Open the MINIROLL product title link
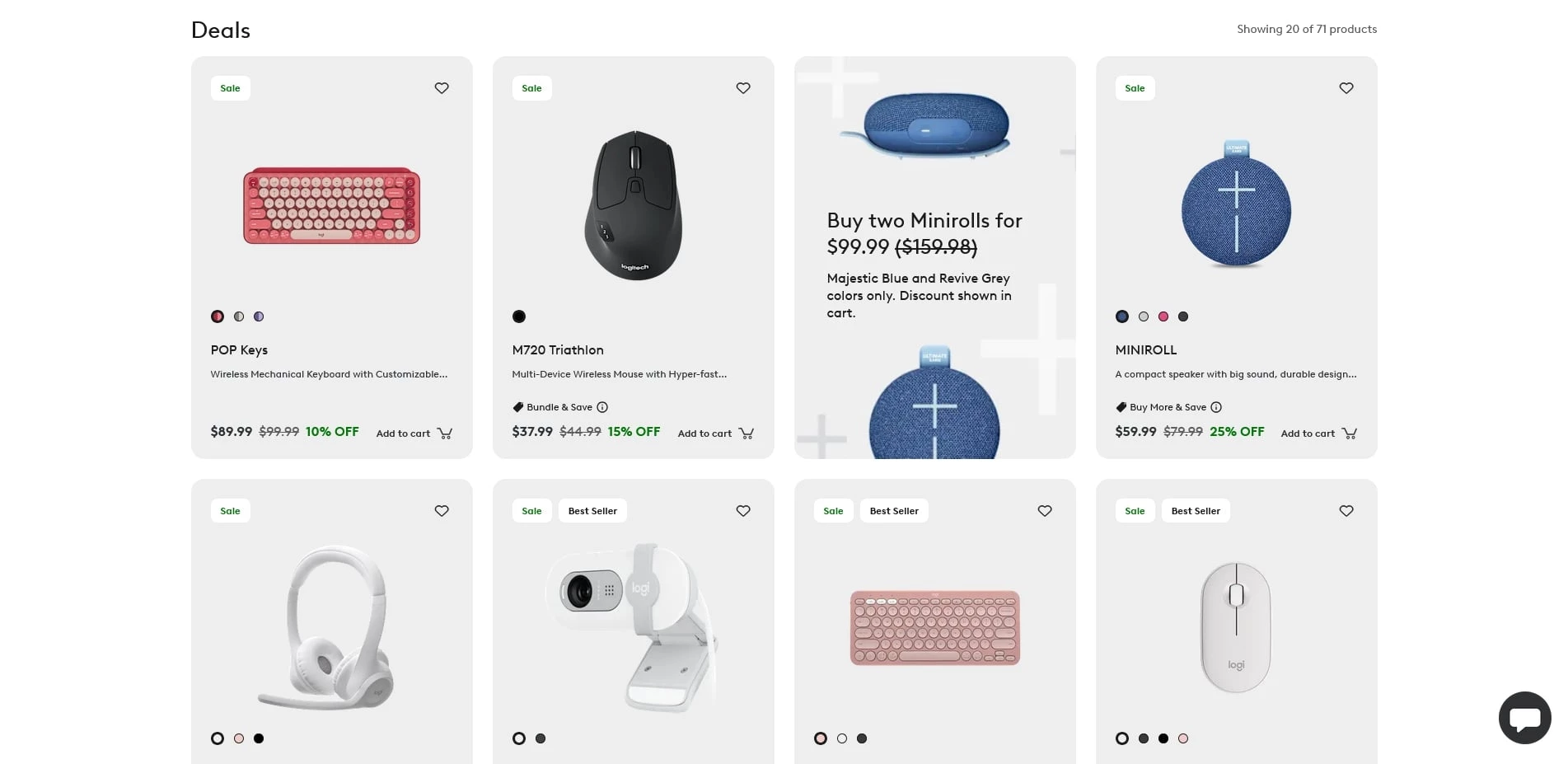The height and width of the screenshot is (764, 1568). (x=1146, y=350)
